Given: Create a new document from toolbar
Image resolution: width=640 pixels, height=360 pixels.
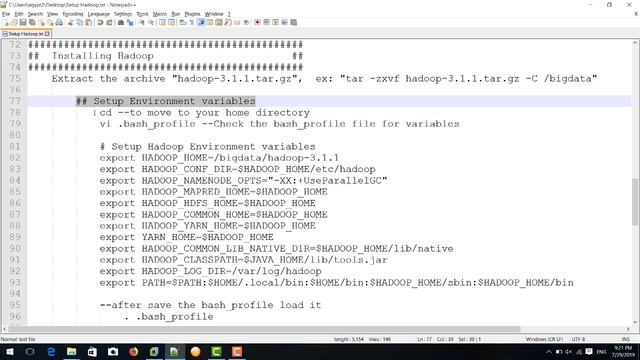Looking at the screenshot, I should (x=6, y=22).
